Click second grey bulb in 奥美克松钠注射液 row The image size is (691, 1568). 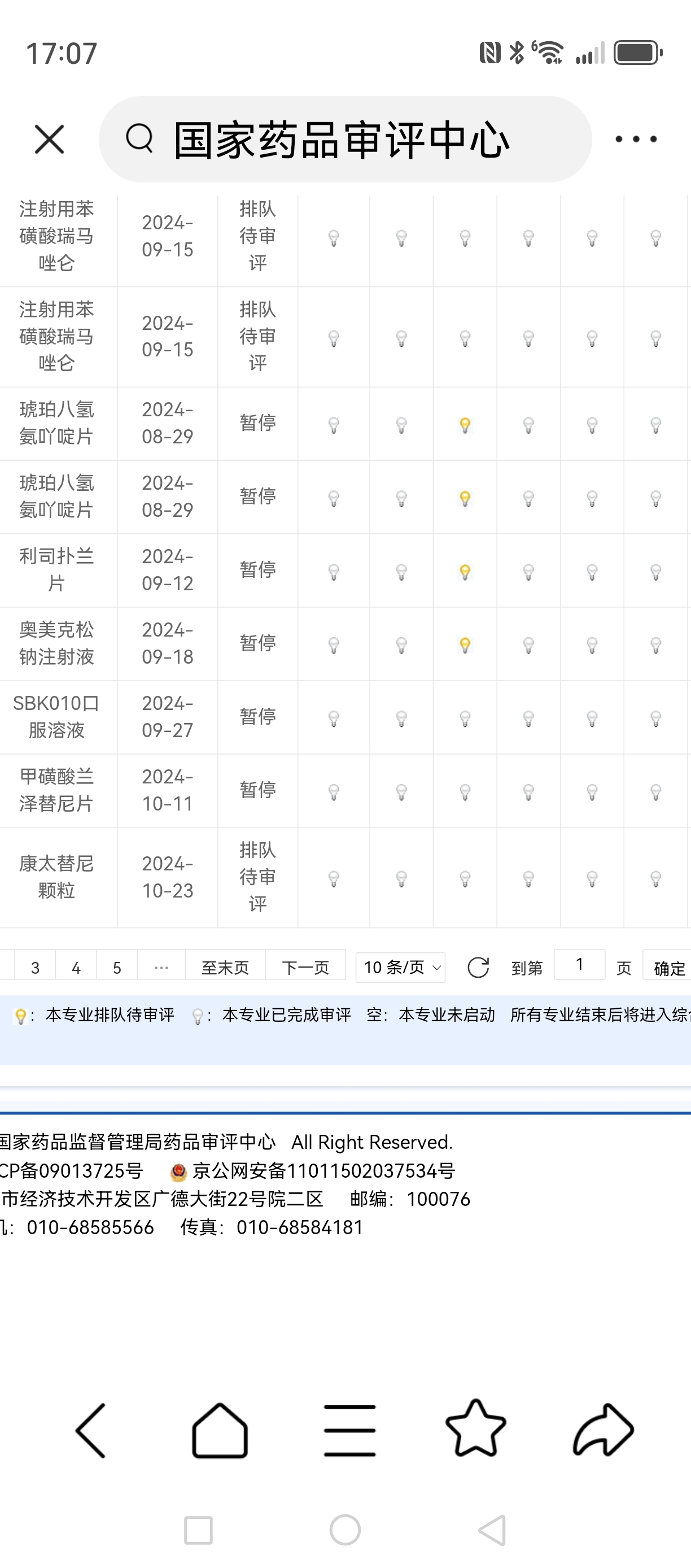pos(401,644)
